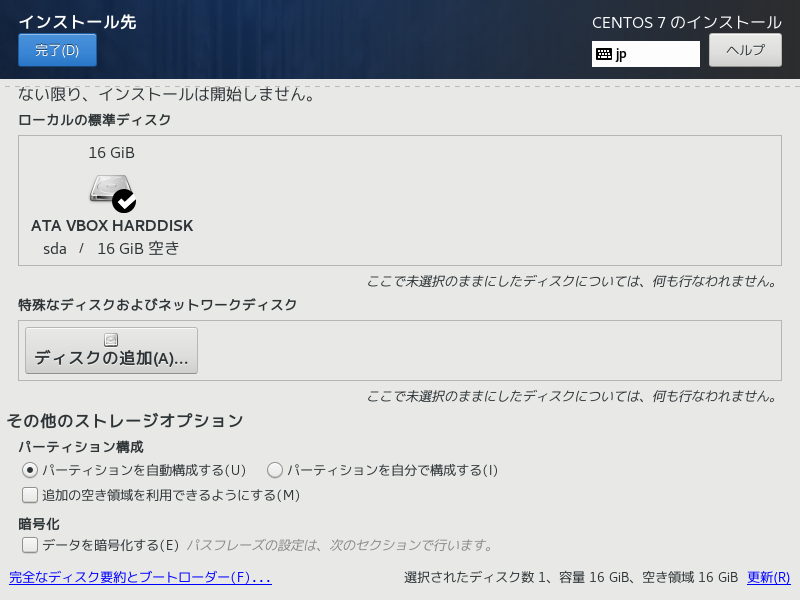Select the ATA VBOX HARDDISK drive icon
800x600 pixels.
111,193
